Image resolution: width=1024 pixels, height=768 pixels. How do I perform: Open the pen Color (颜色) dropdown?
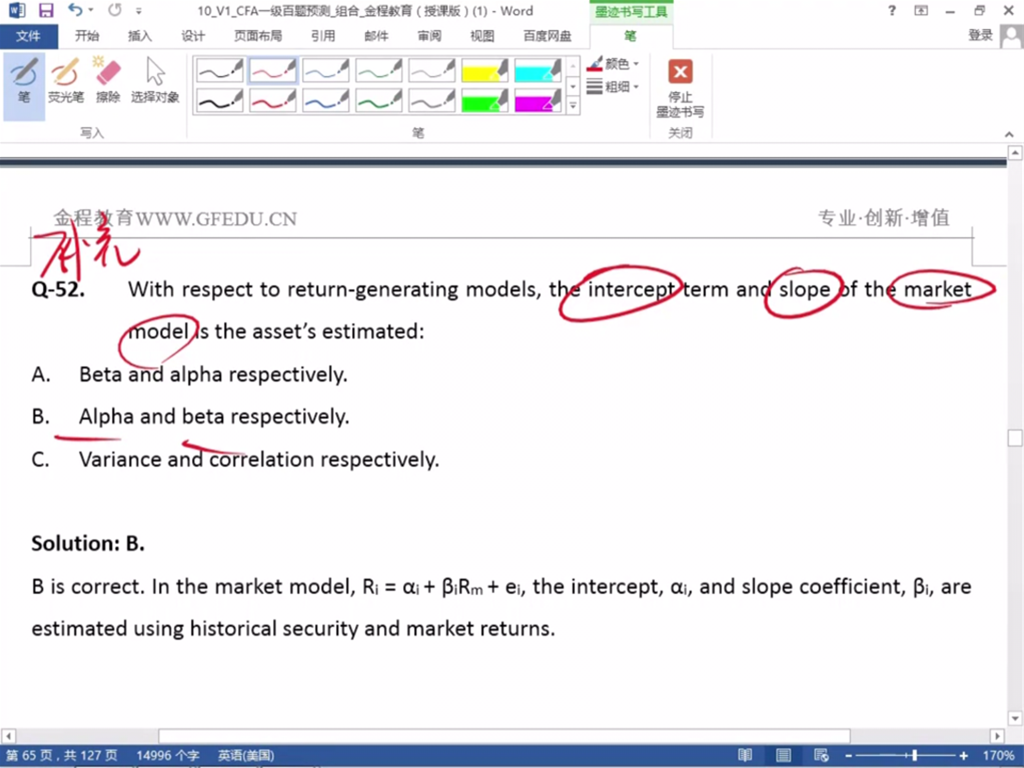tap(613, 64)
